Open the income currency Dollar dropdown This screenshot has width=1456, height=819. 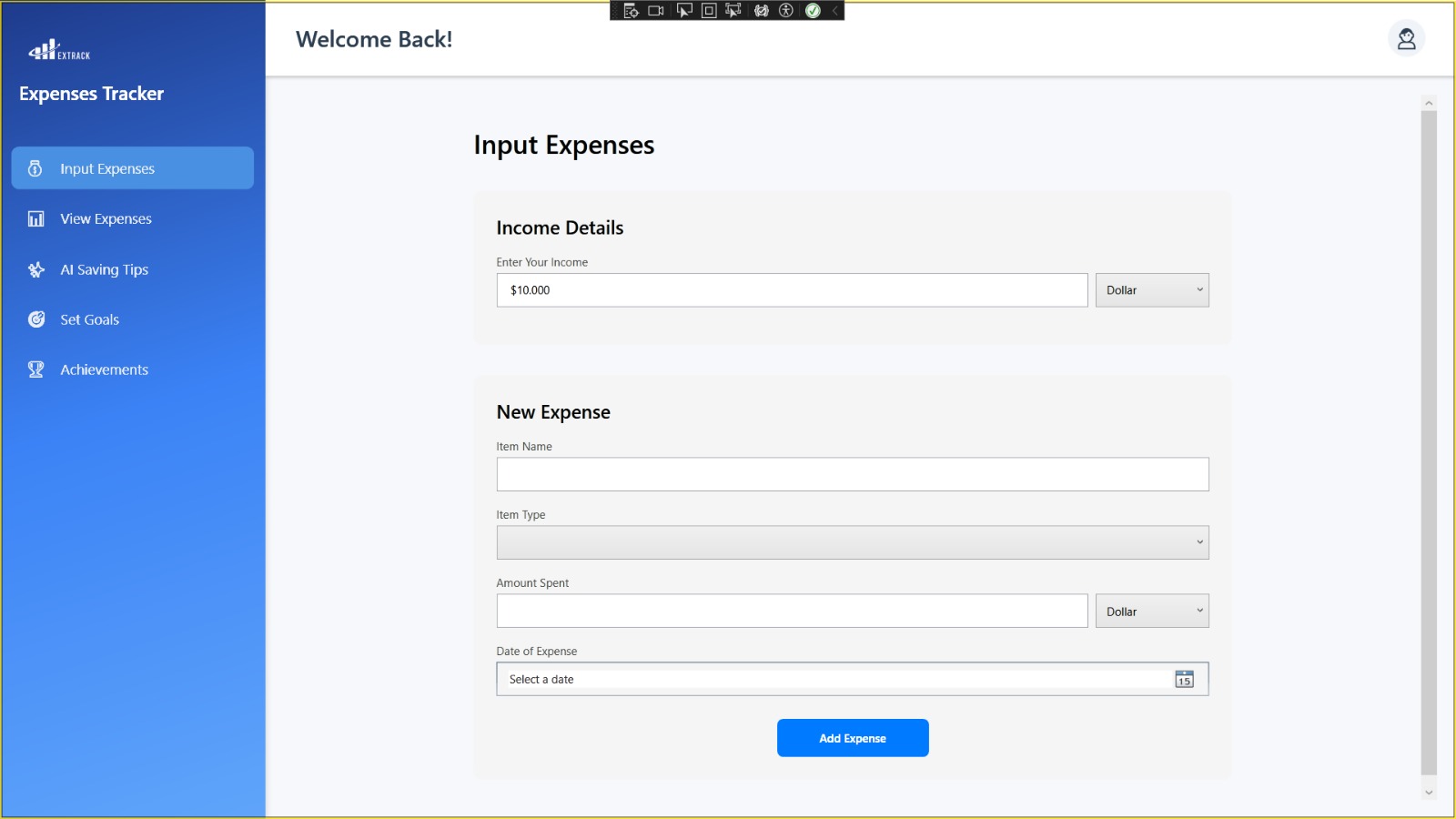coord(1151,290)
